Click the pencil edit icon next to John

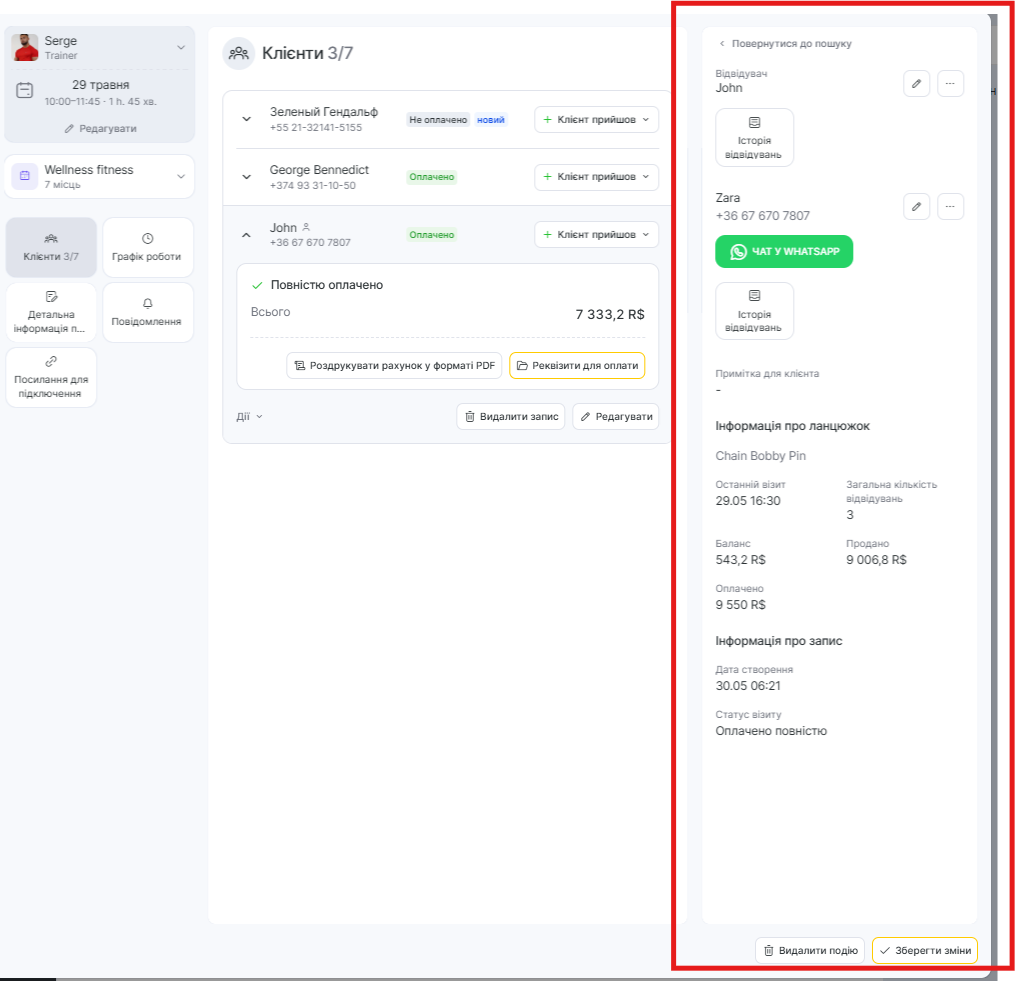pyautogui.click(x=916, y=84)
